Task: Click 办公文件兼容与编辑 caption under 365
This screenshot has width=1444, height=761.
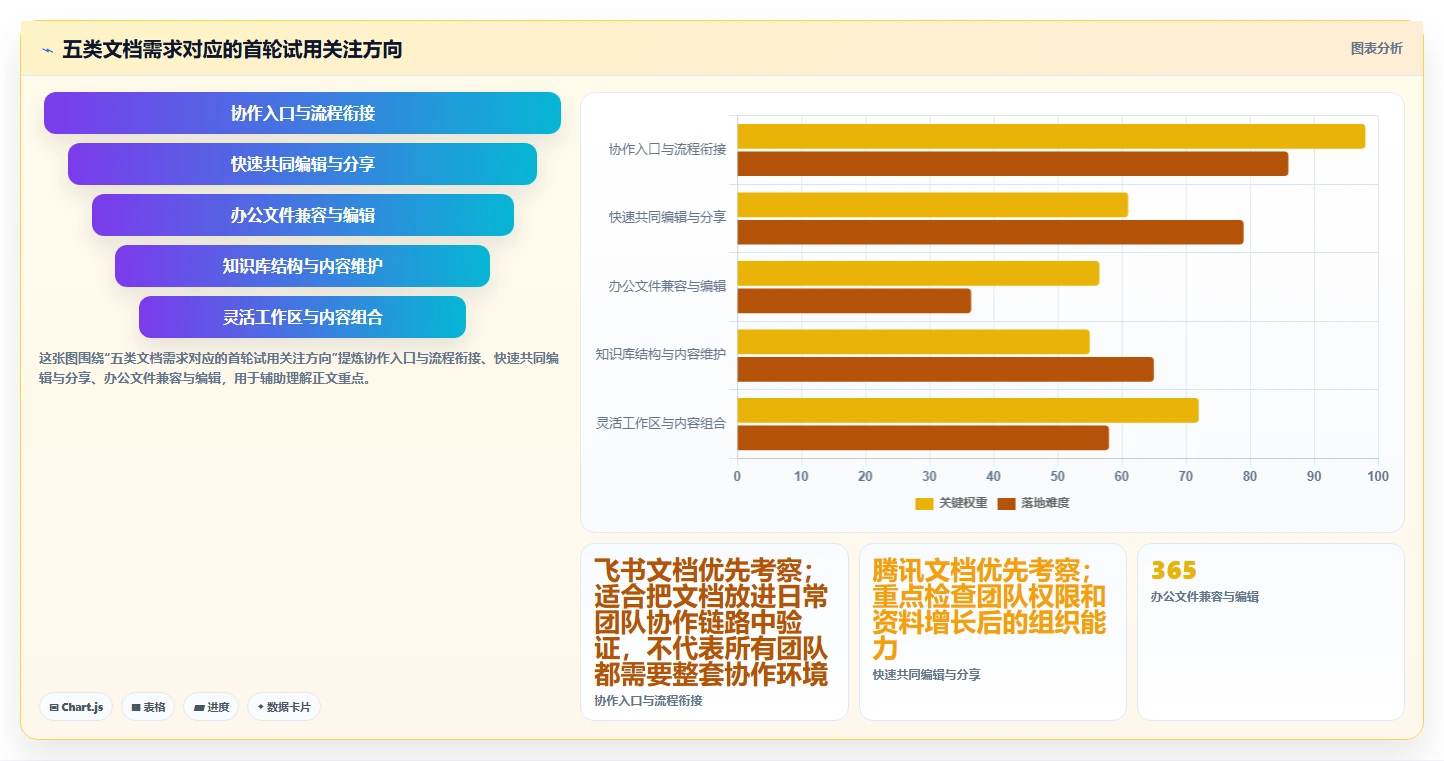Action: click(1205, 596)
